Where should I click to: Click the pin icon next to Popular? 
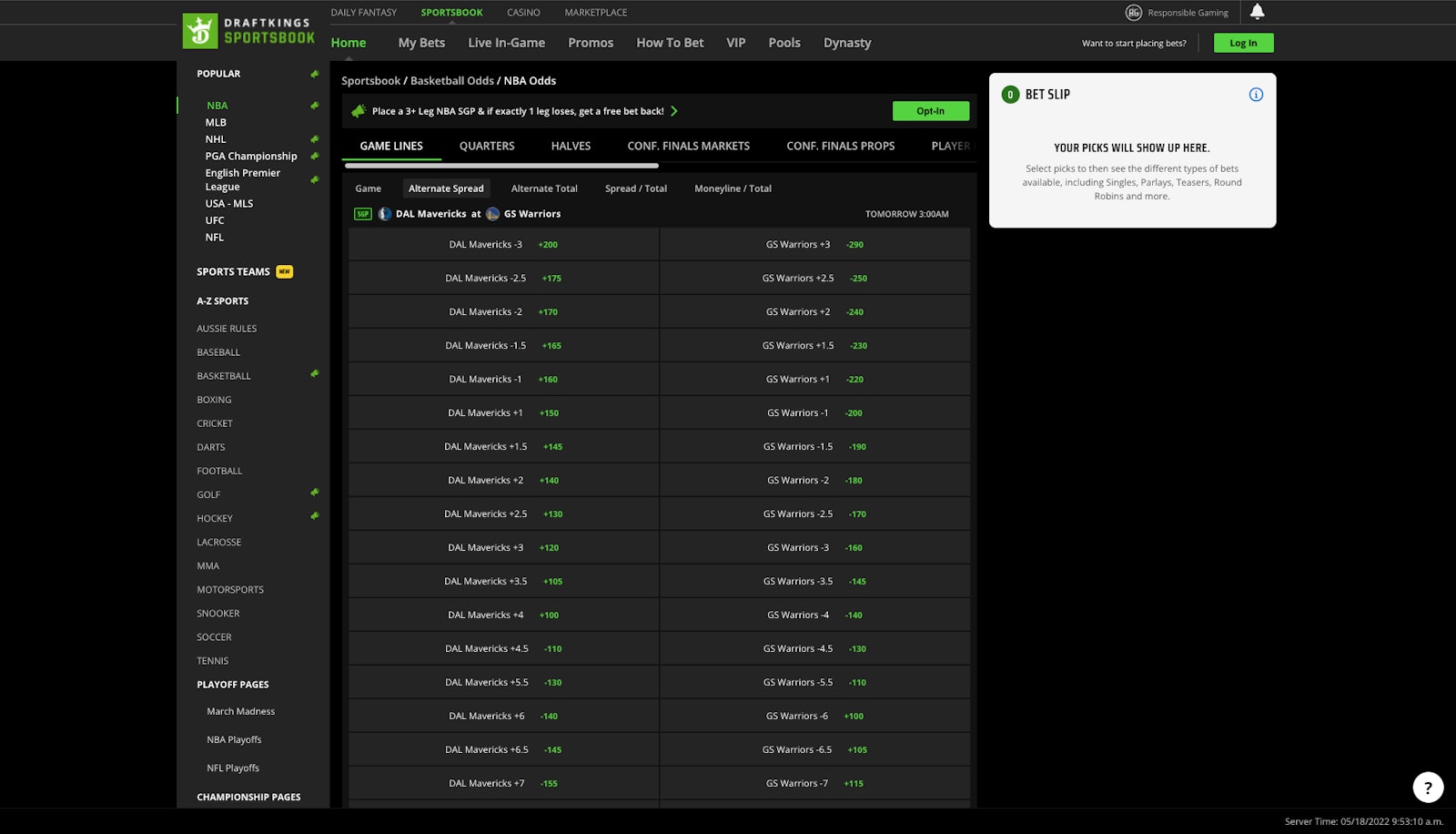(x=315, y=74)
